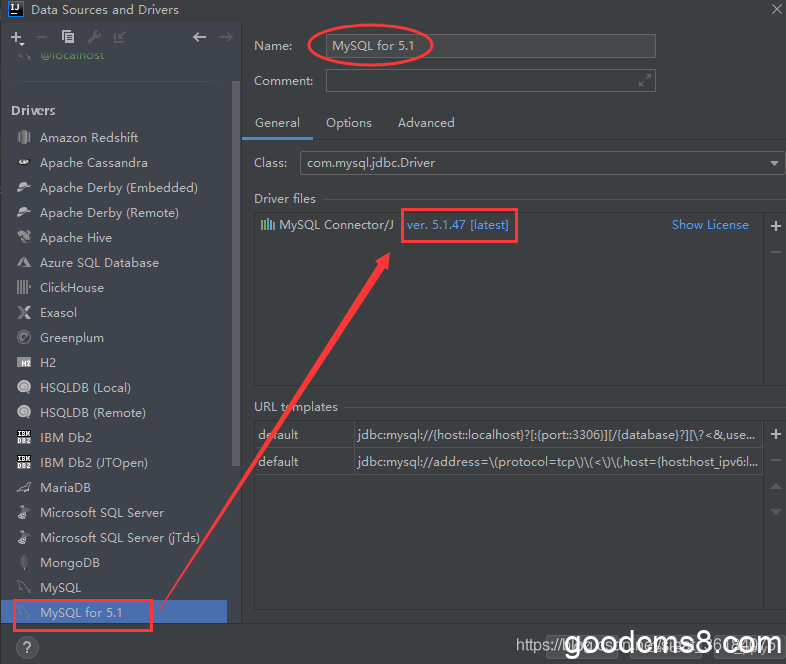Add a driver file with plus
The width and height of the screenshot is (786, 664).
775,226
